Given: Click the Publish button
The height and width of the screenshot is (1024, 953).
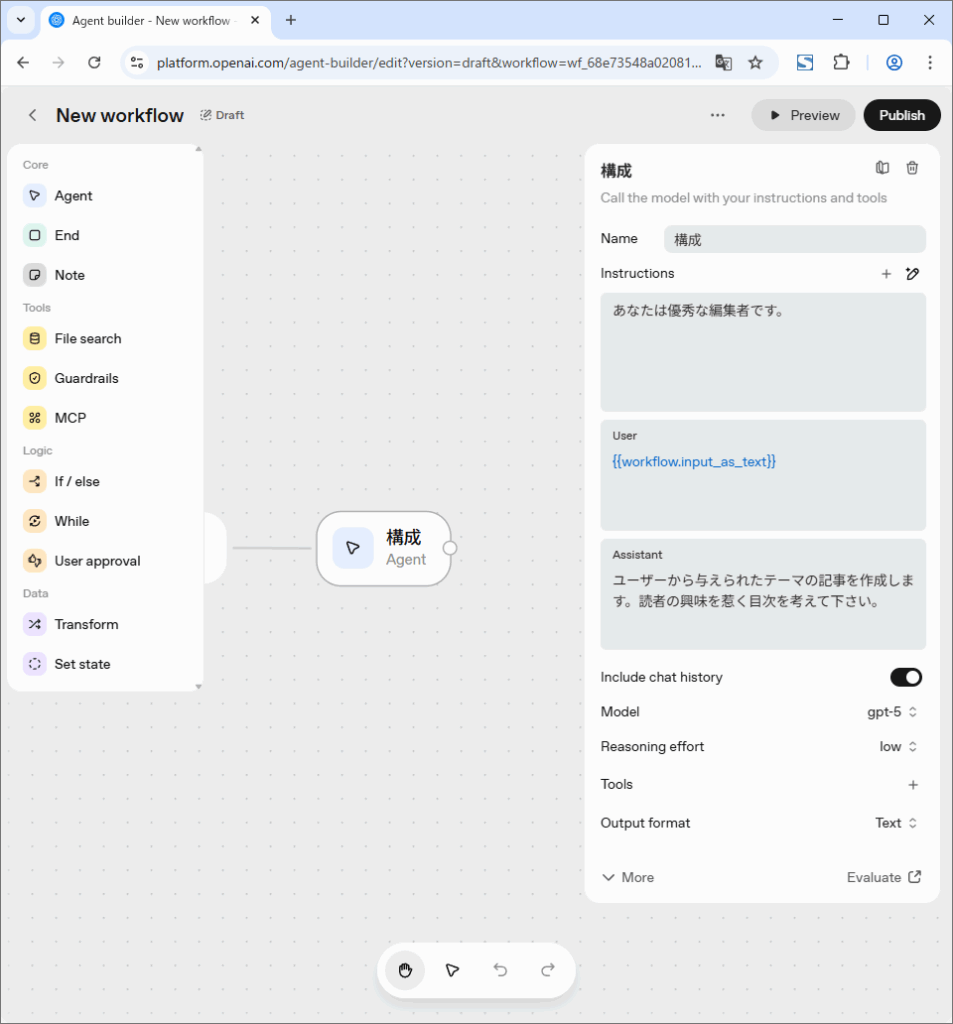Looking at the screenshot, I should (x=901, y=115).
